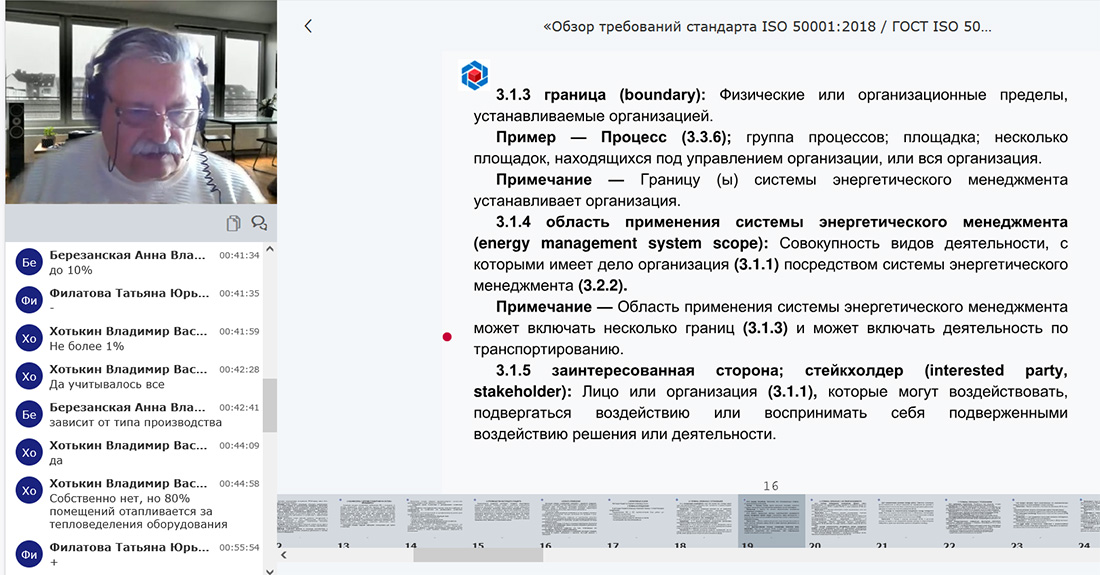Image resolution: width=1100 pixels, height=575 pixels.
Task: Click the blue cube logo on slide
Action: (474, 76)
